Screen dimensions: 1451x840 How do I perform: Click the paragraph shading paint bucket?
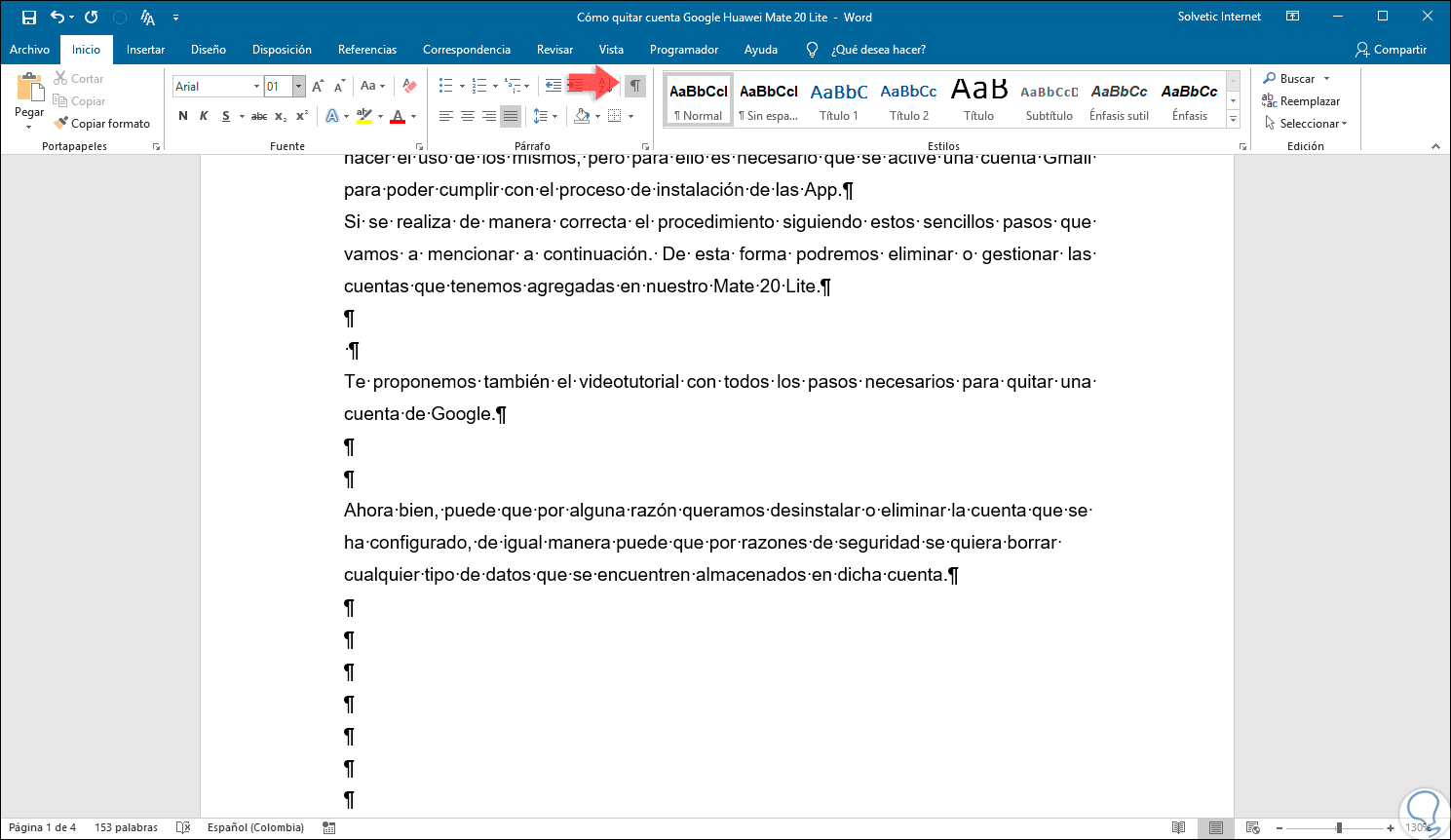click(582, 116)
